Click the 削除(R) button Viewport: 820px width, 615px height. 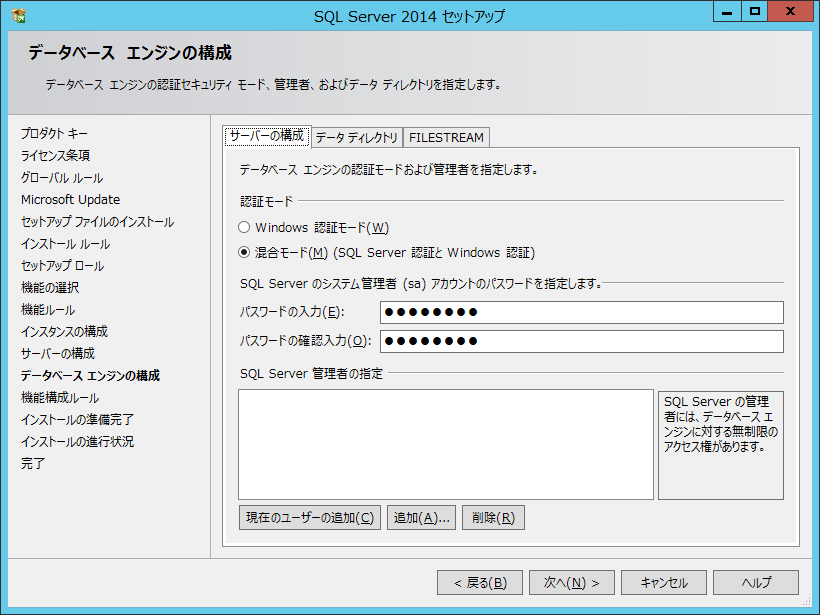pos(493,518)
